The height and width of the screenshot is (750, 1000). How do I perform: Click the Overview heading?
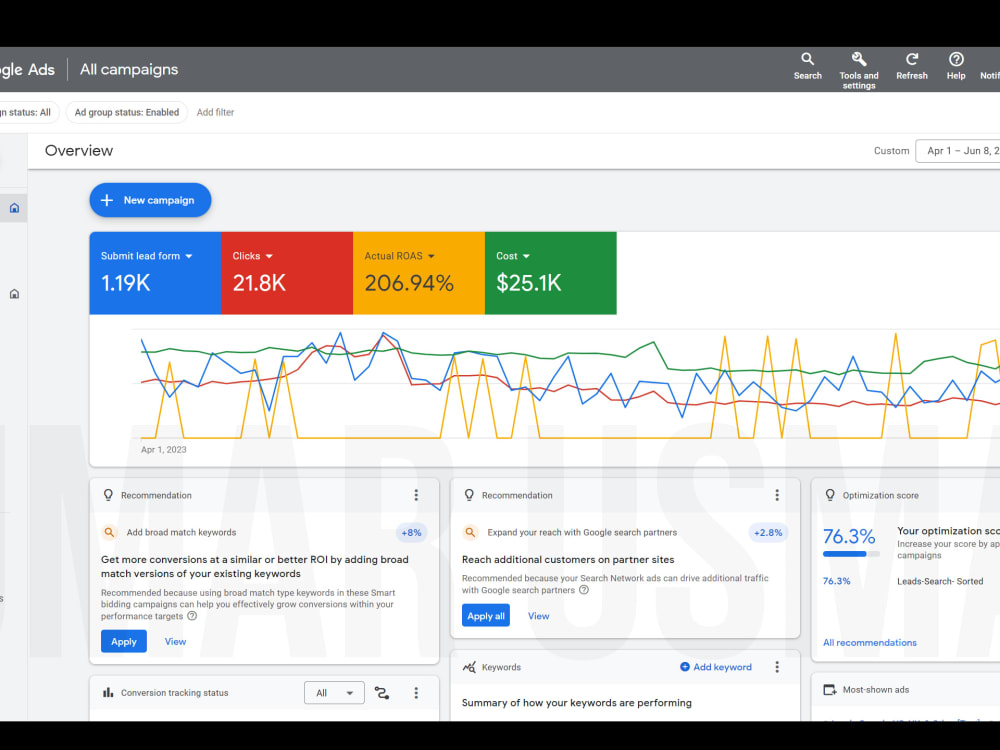click(78, 151)
